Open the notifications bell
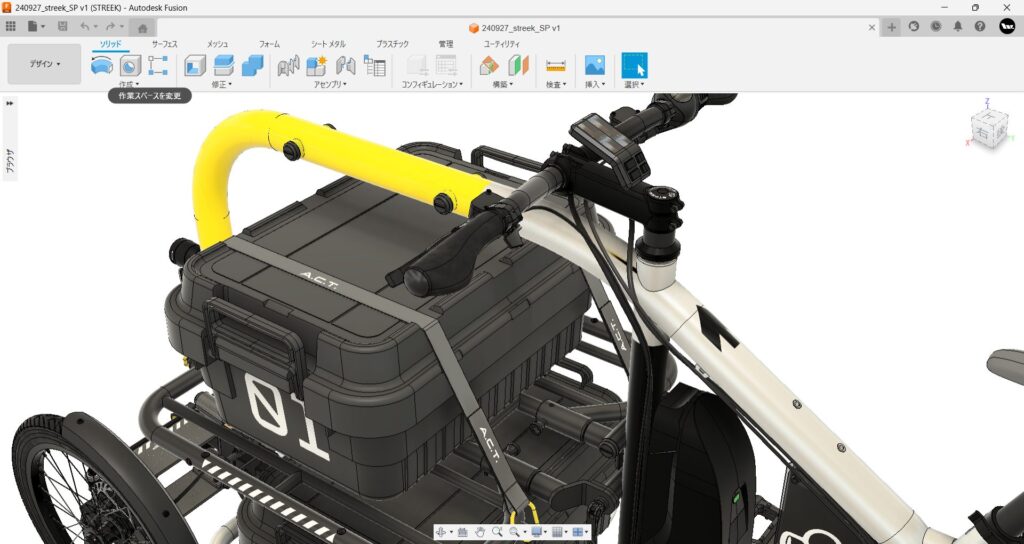1024x544 pixels. click(957, 27)
